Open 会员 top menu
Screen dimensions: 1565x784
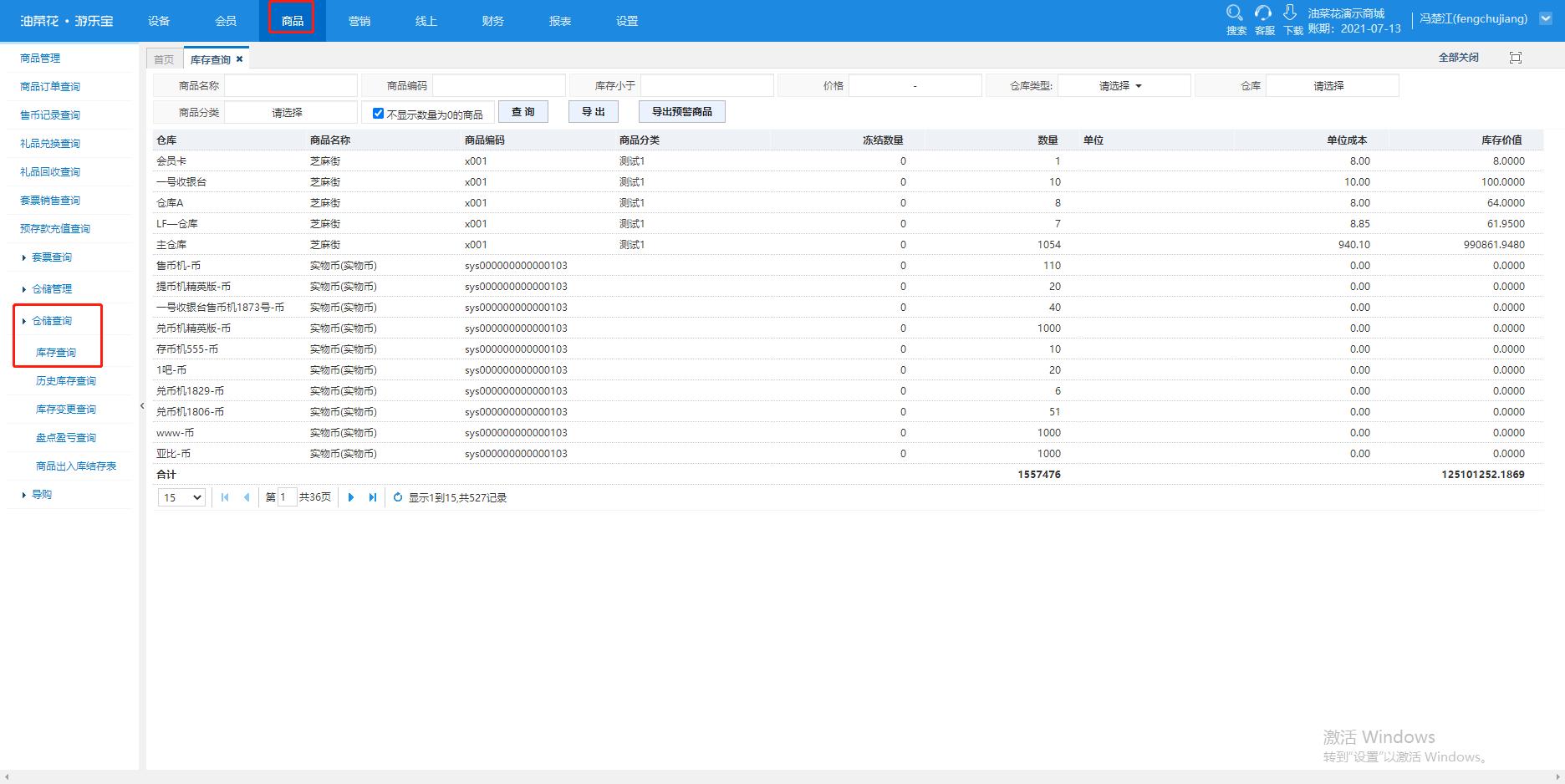(226, 21)
